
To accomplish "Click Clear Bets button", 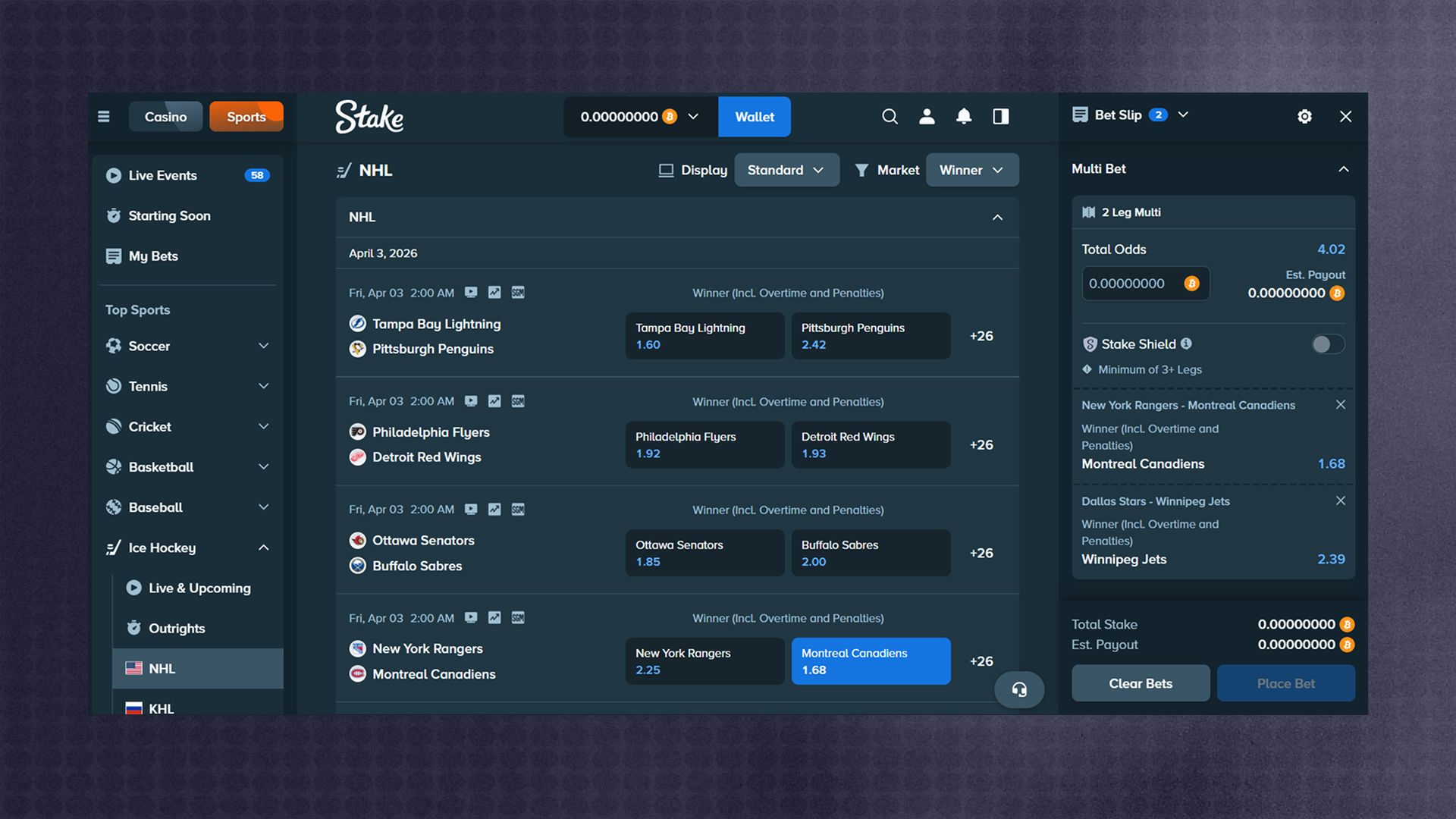I will [x=1141, y=683].
